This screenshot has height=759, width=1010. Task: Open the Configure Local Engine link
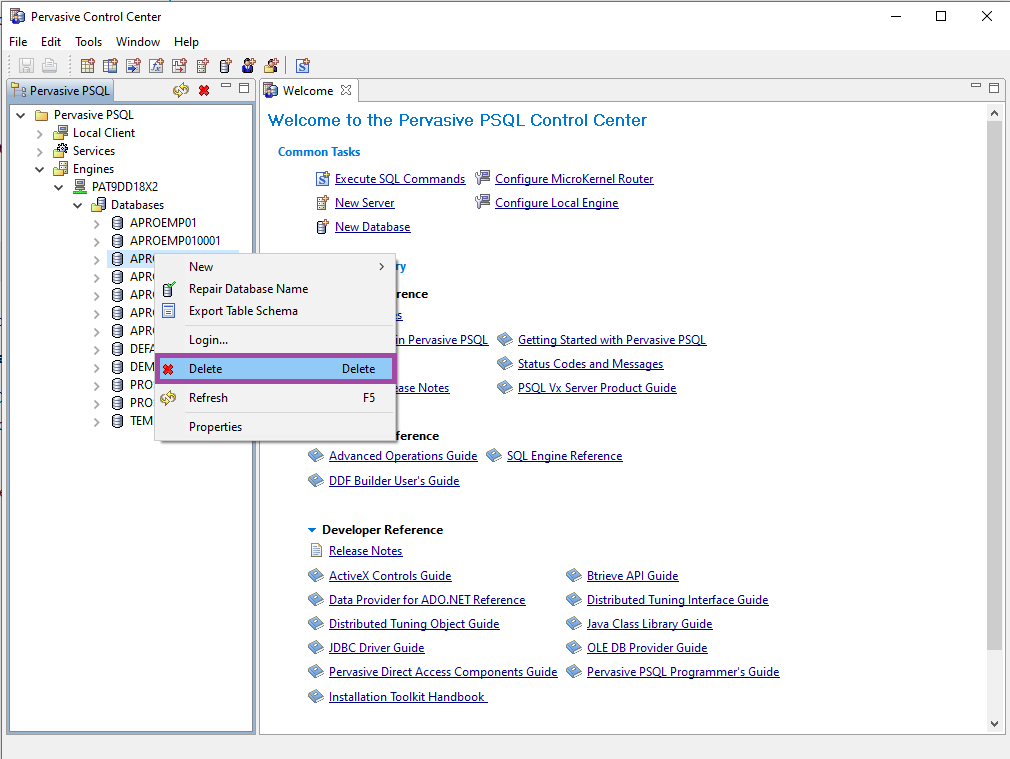coord(557,202)
